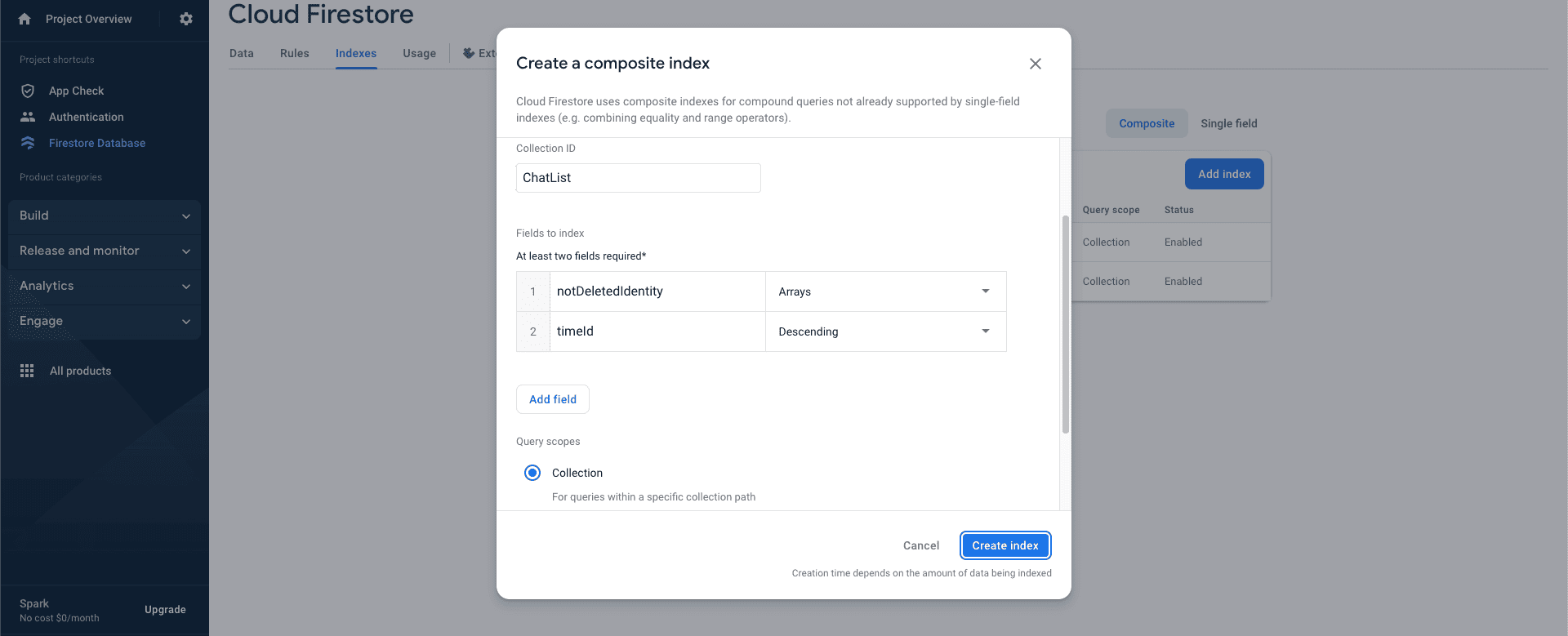Image resolution: width=1568 pixels, height=636 pixels.
Task: Click the dialog vertical scrollbar
Action: [1065, 324]
